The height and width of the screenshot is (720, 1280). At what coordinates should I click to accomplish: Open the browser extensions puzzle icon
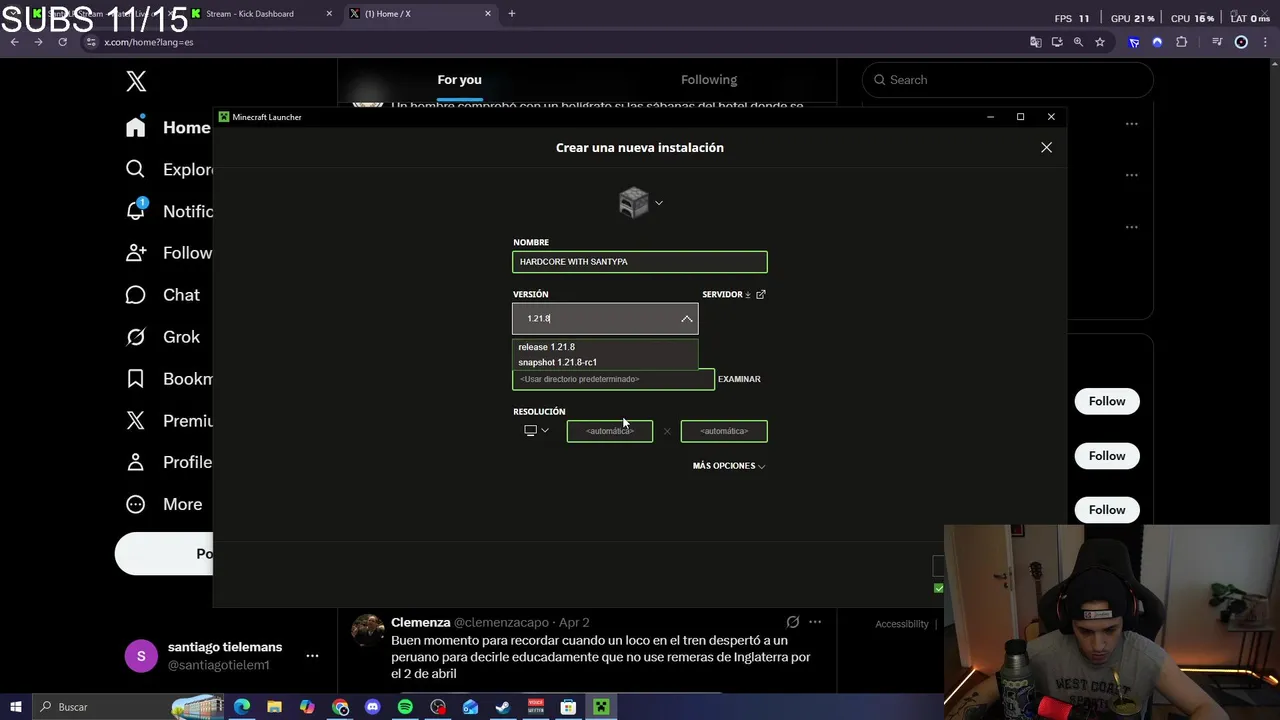click(x=1181, y=42)
